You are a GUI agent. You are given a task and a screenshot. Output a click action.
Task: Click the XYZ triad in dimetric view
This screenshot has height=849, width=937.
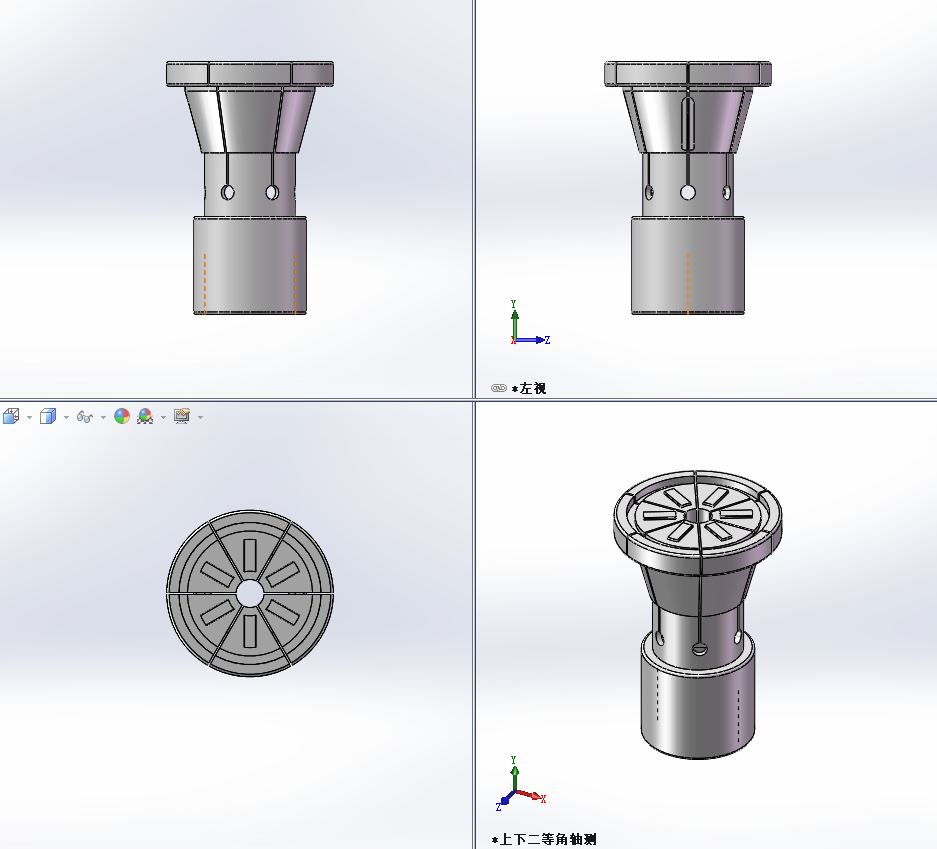coord(520,783)
